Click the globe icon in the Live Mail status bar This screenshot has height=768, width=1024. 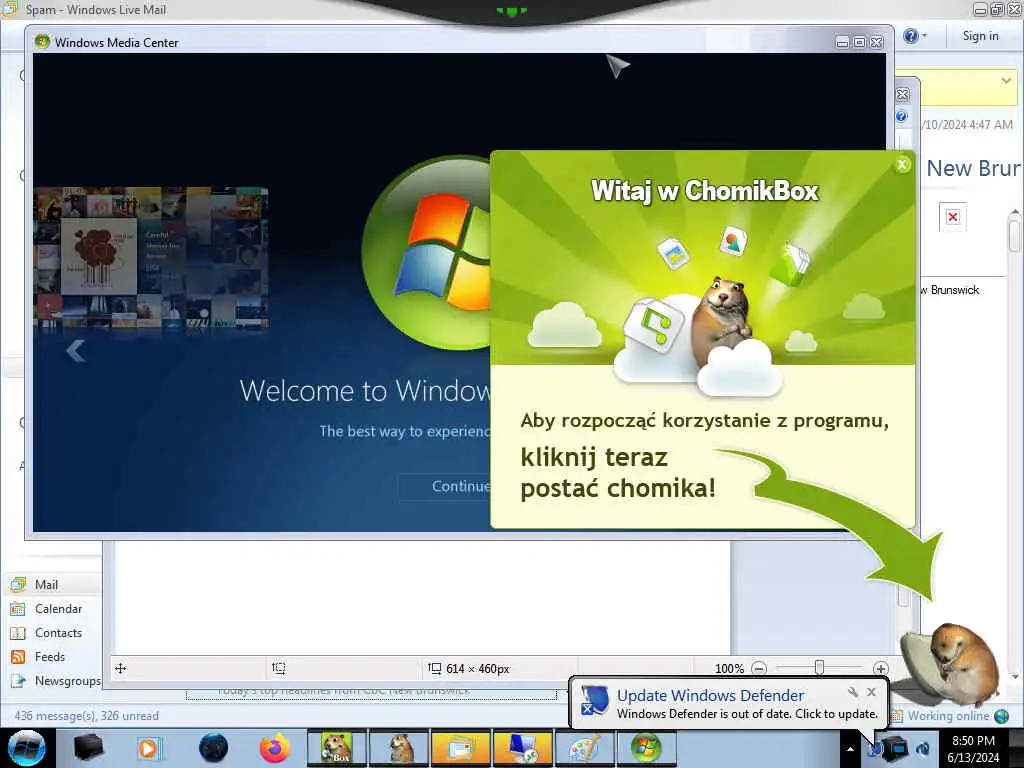click(x=1001, y=716)
